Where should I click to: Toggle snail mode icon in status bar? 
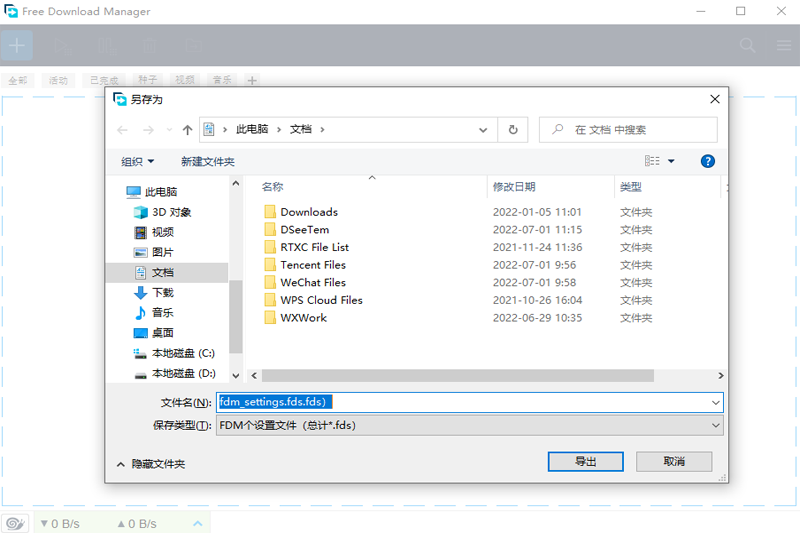(15, 523)
